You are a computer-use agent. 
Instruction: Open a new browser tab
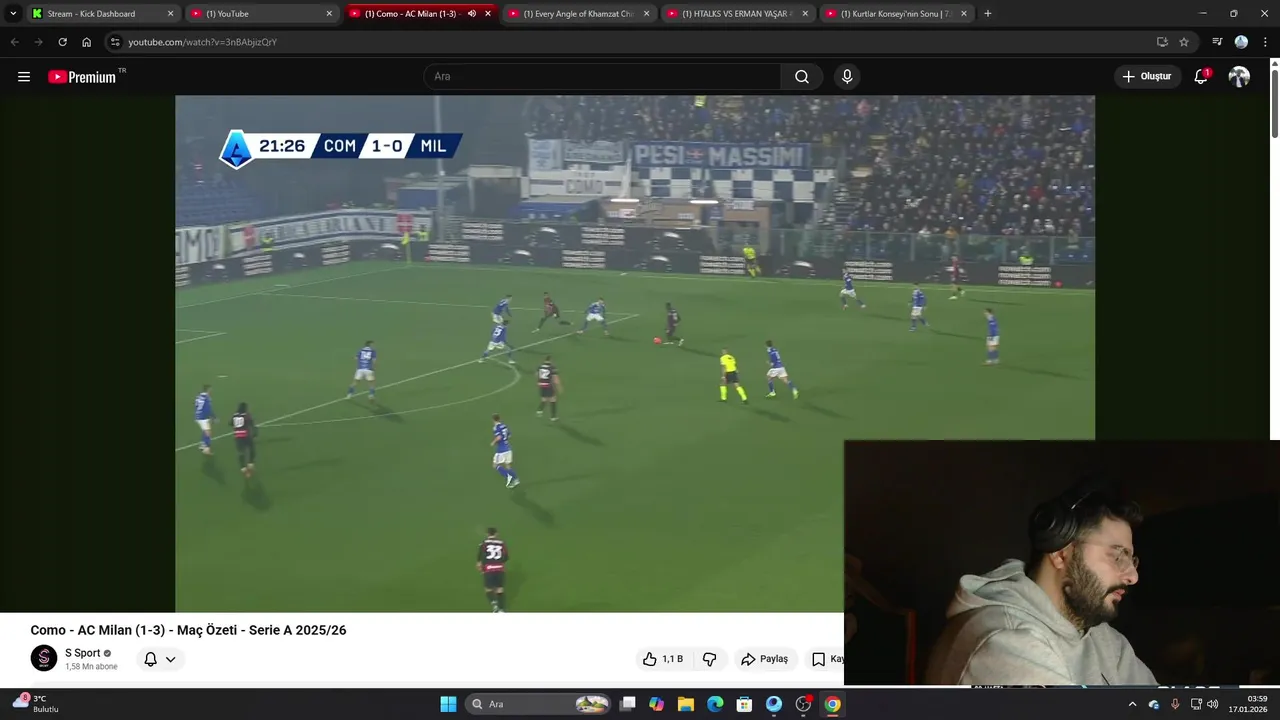(988, 14)
